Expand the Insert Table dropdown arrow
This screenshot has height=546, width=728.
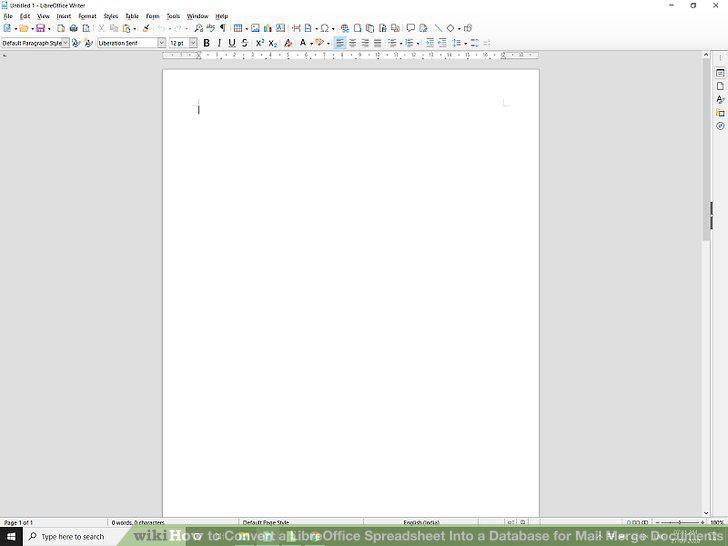pos(247,29)
